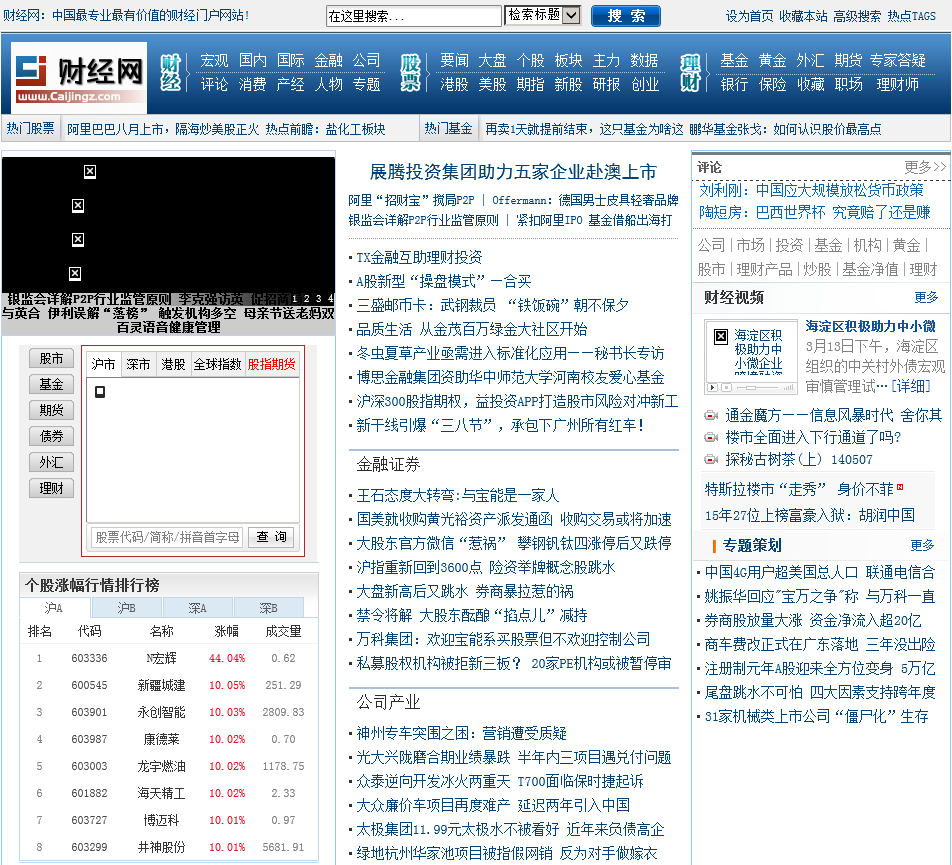The image size is (952, 865).
Task: Click slideshow page number 3
Action: coord(318,299)
